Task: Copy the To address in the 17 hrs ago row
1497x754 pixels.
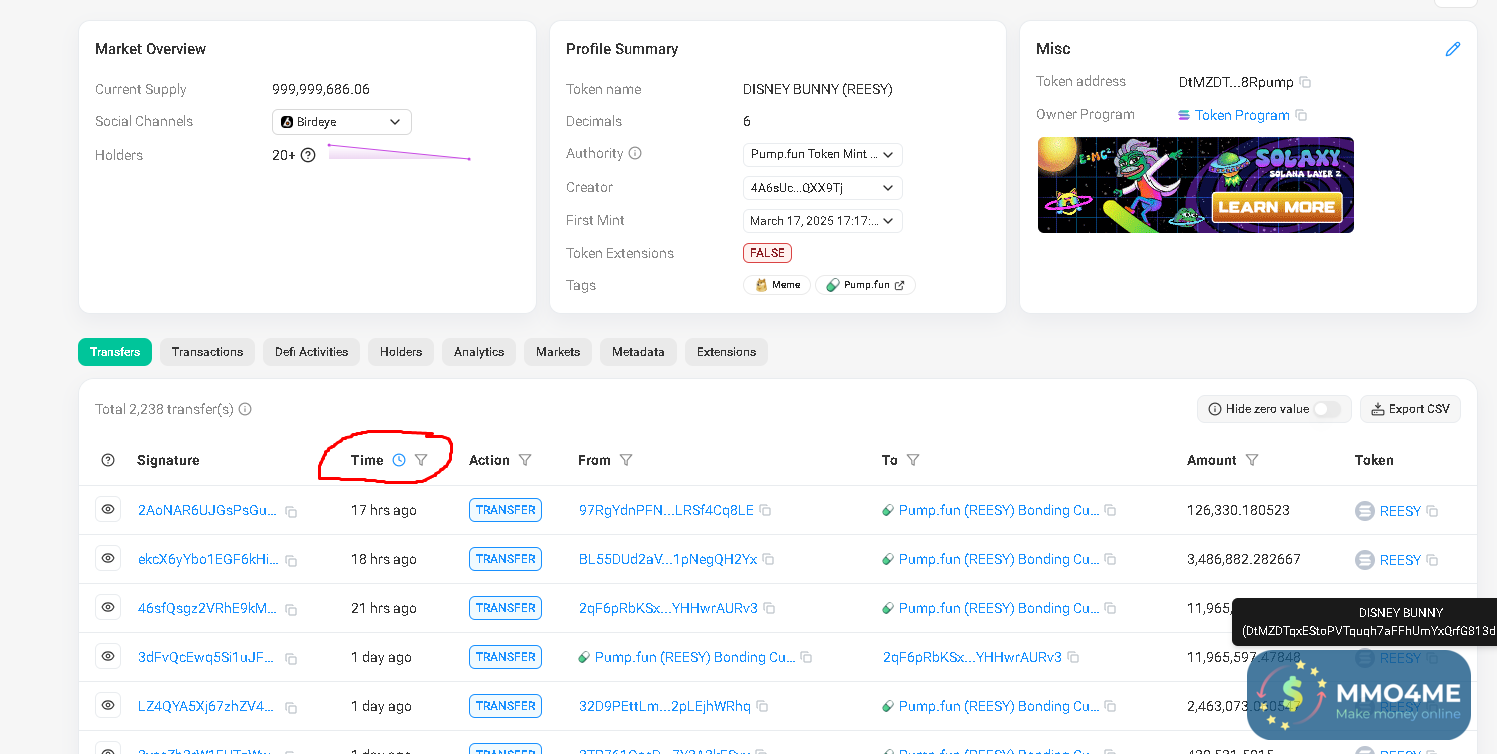Action: pyautogui.click(x=1110, y=510)
